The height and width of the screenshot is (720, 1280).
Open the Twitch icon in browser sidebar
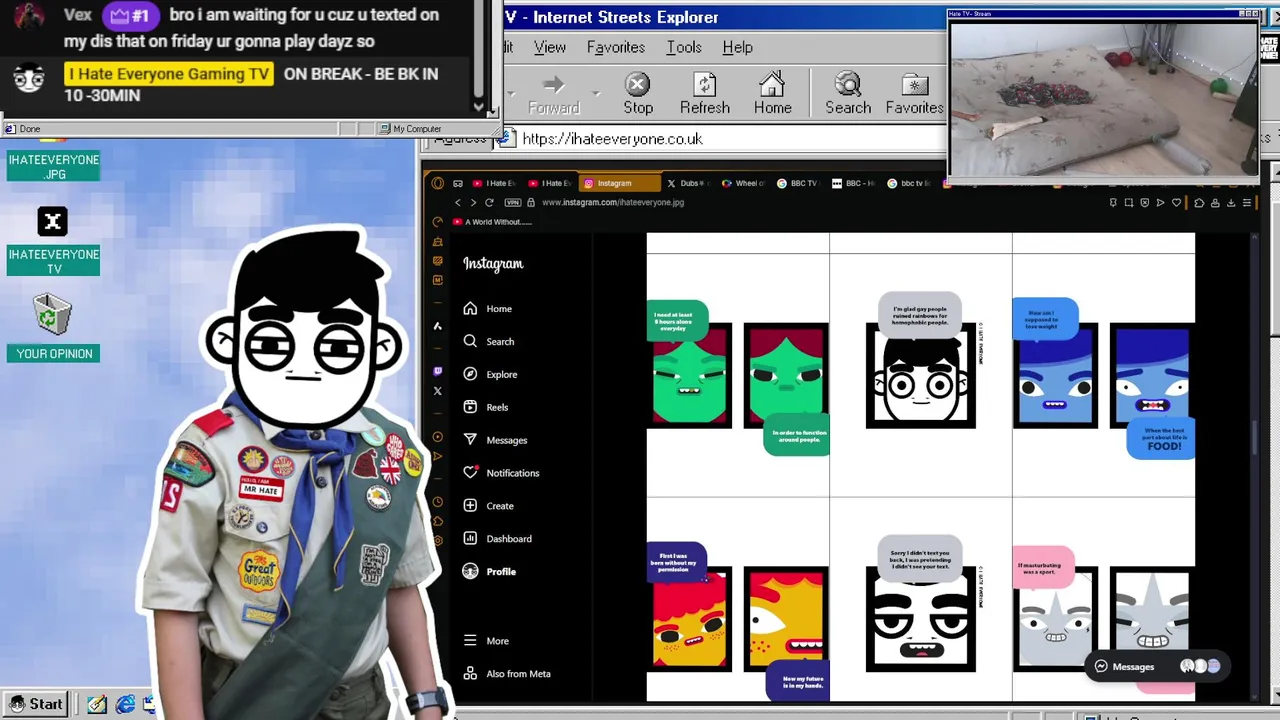tap(437, 371)
